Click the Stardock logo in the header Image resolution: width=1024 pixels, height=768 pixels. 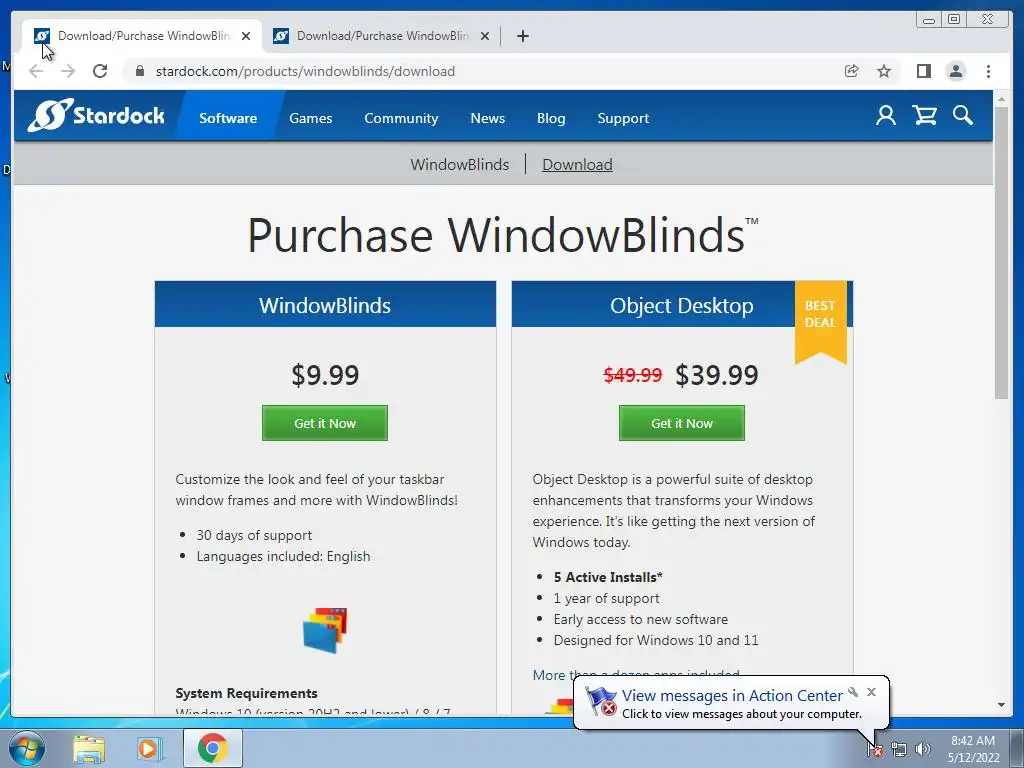click(x=96, y=116)
